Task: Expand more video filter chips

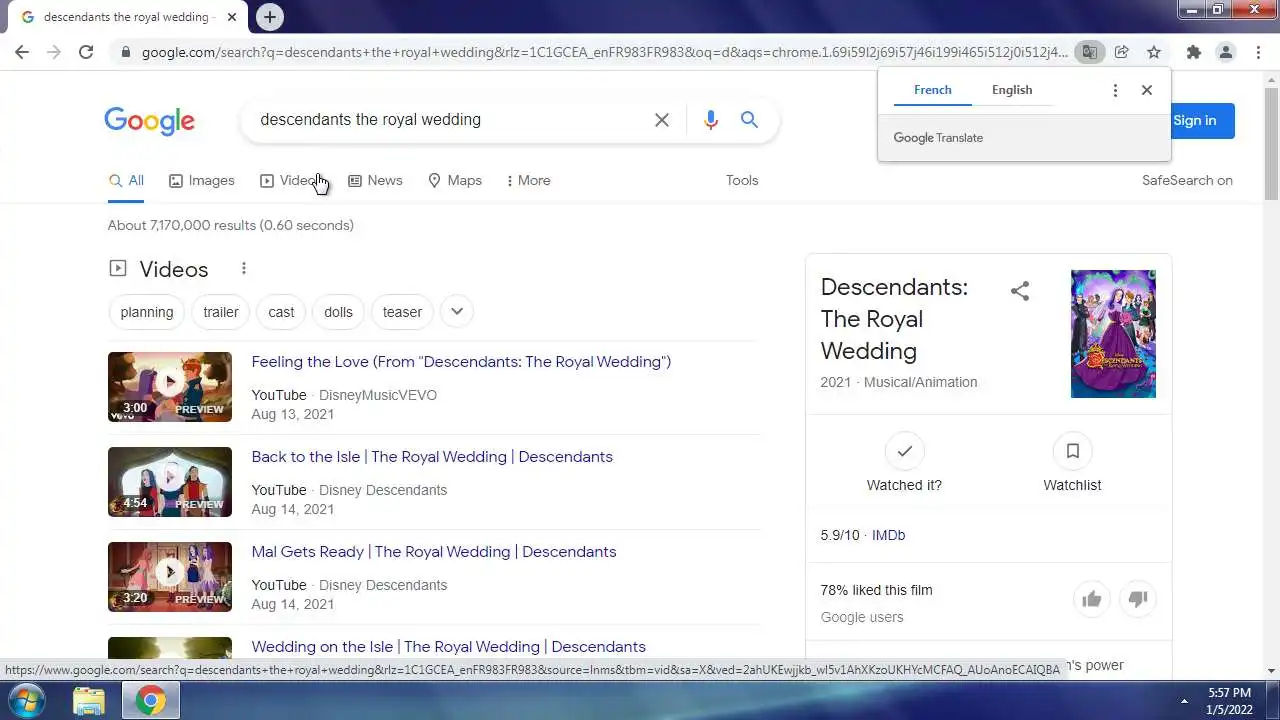Action: (x=457, y=311)
